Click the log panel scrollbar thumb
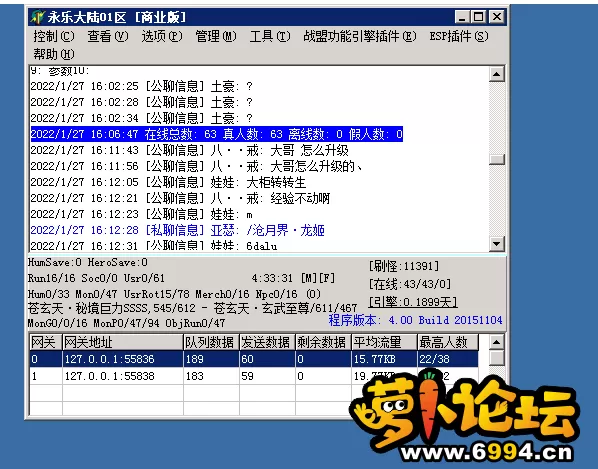 click(497, 159)
